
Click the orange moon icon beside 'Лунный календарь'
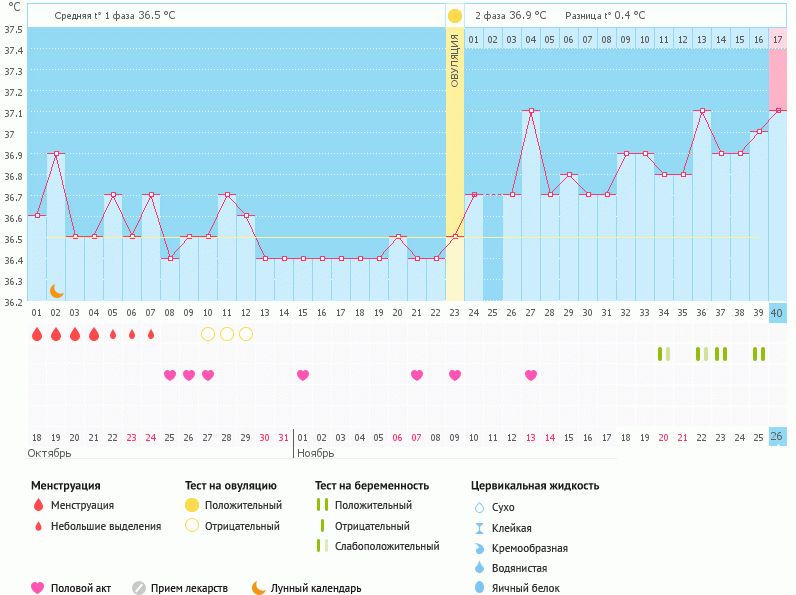(259, 588)
